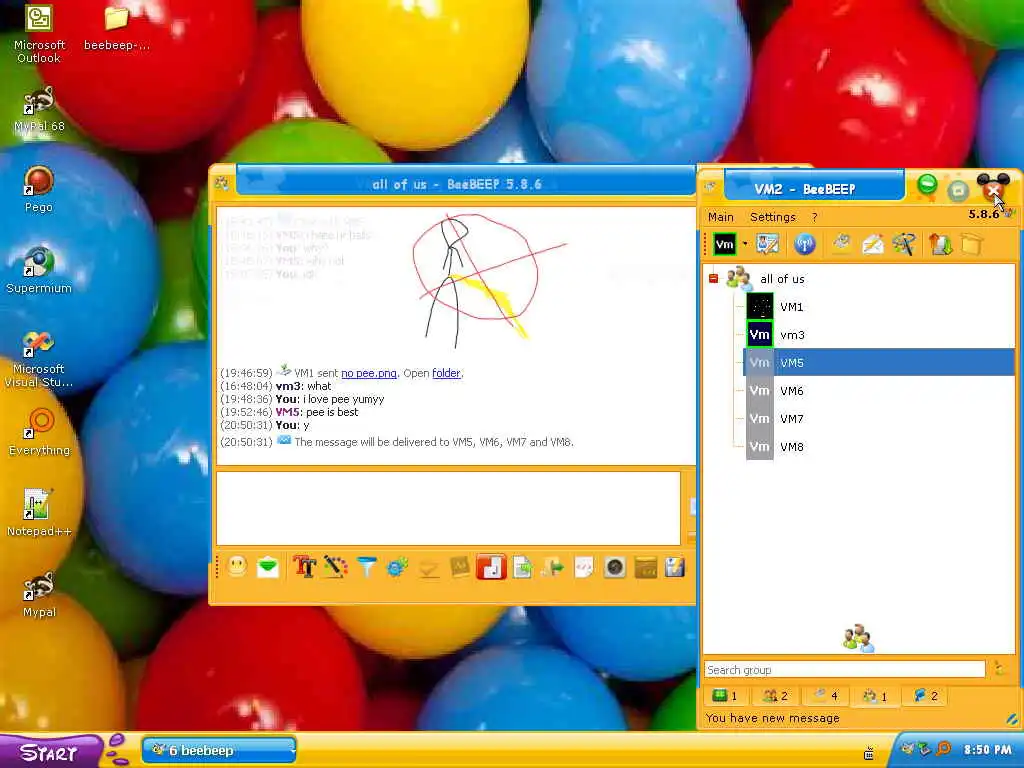
Task: Switch to the tab labeled 4
Action: point(825,696)
